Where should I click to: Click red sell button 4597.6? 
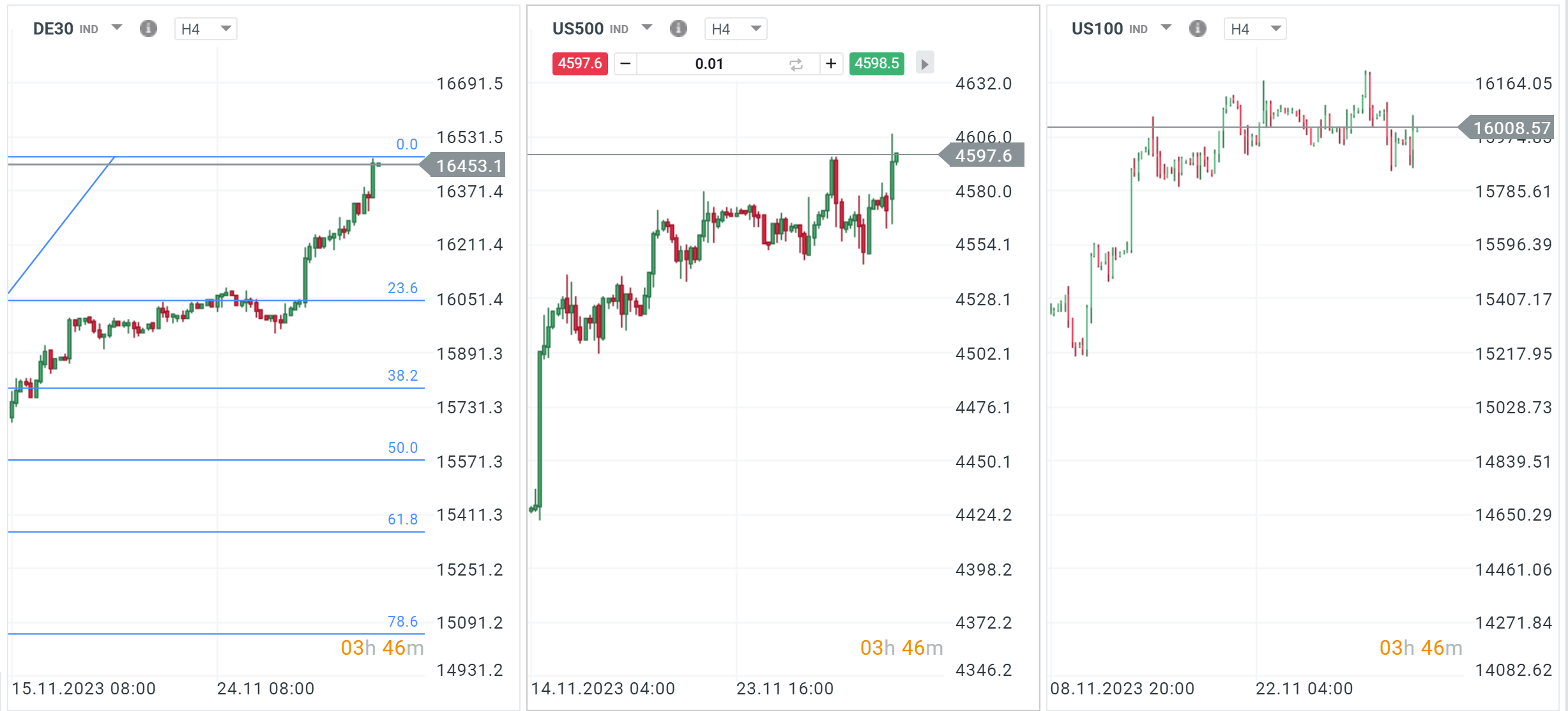click(x=580, y=63)
